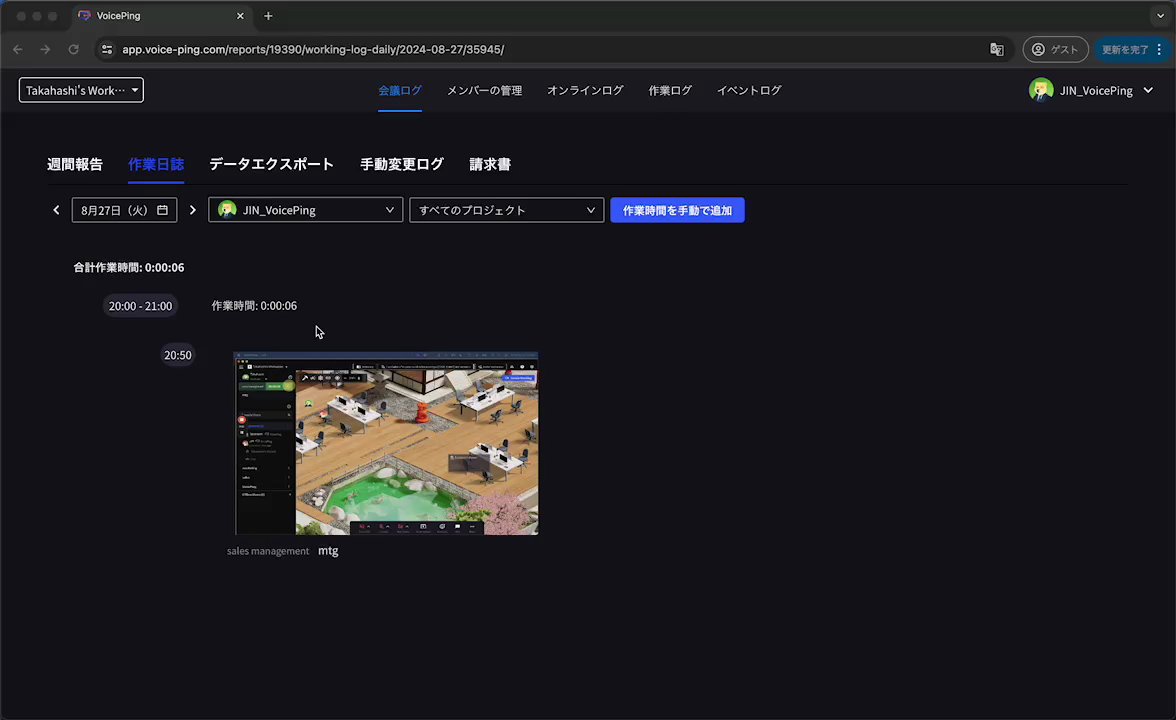
Task: Open イベントログ
Action: pyautogui.click(x=748, y=90)
